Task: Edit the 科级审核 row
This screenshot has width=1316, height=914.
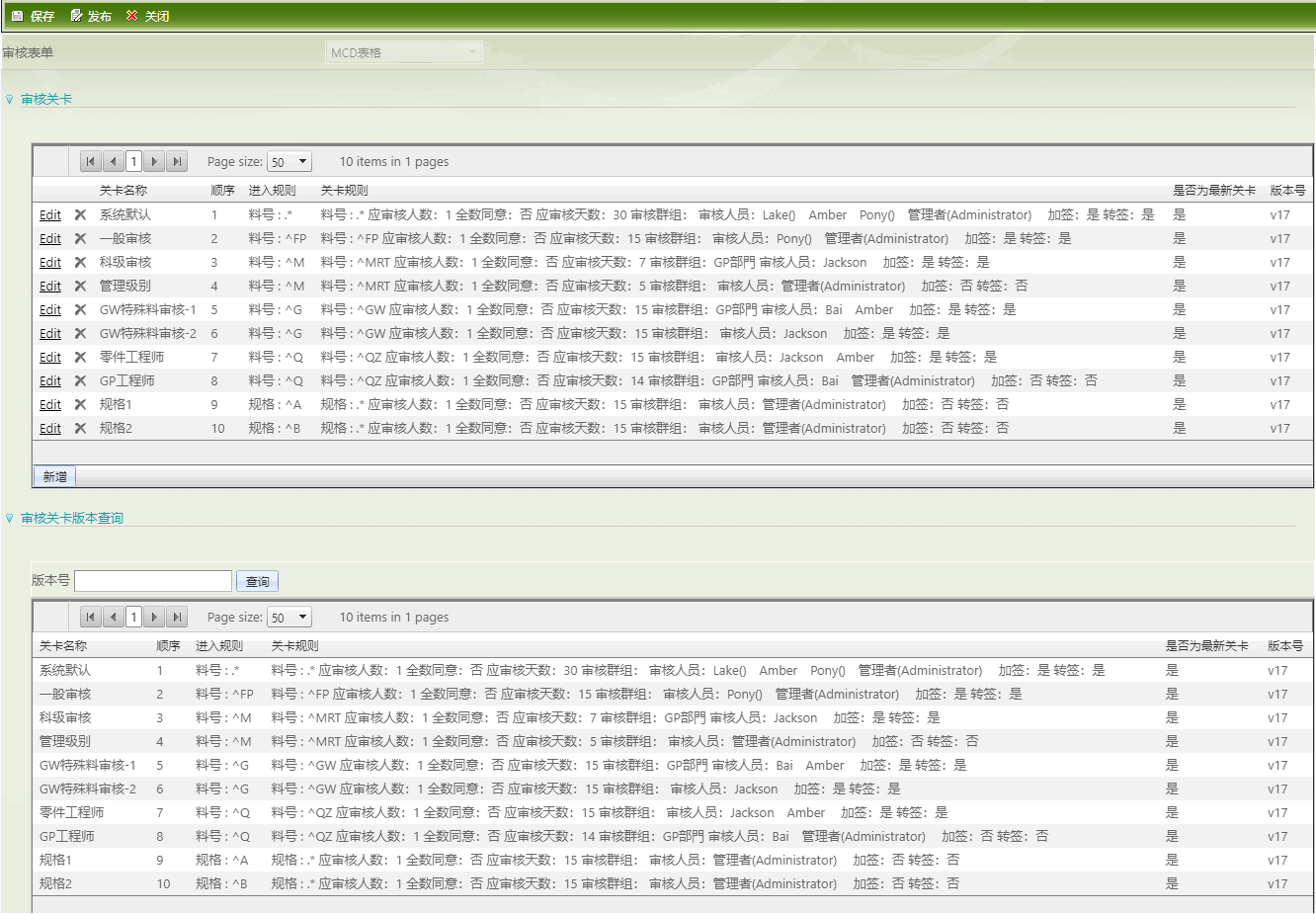Action: (x=50, y=262)
